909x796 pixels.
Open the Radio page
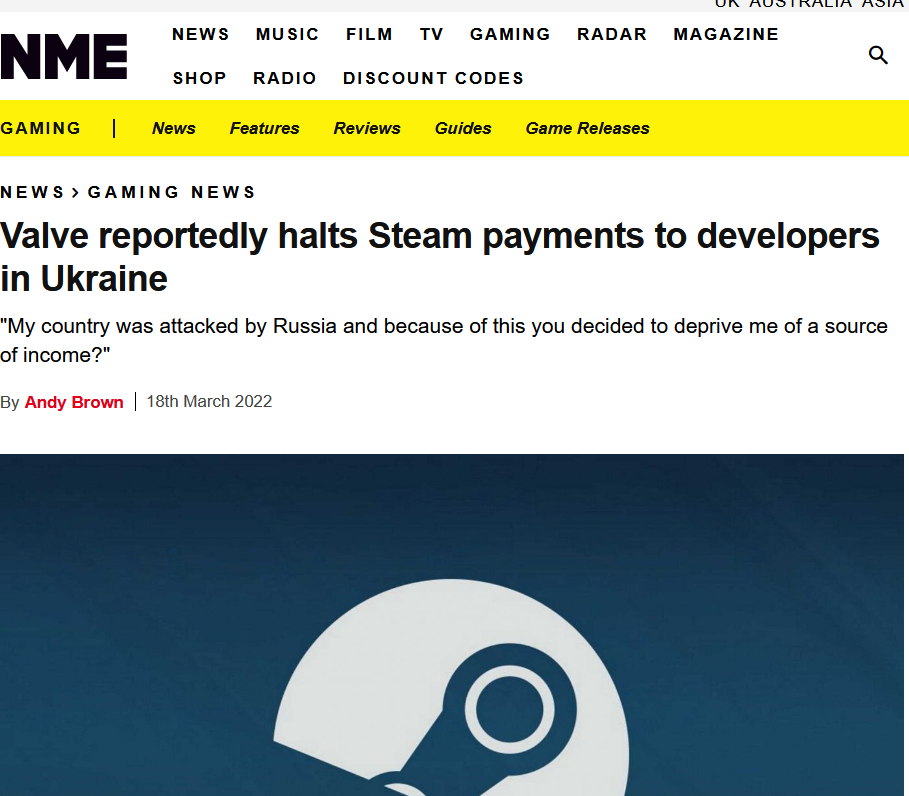(284, 78)
